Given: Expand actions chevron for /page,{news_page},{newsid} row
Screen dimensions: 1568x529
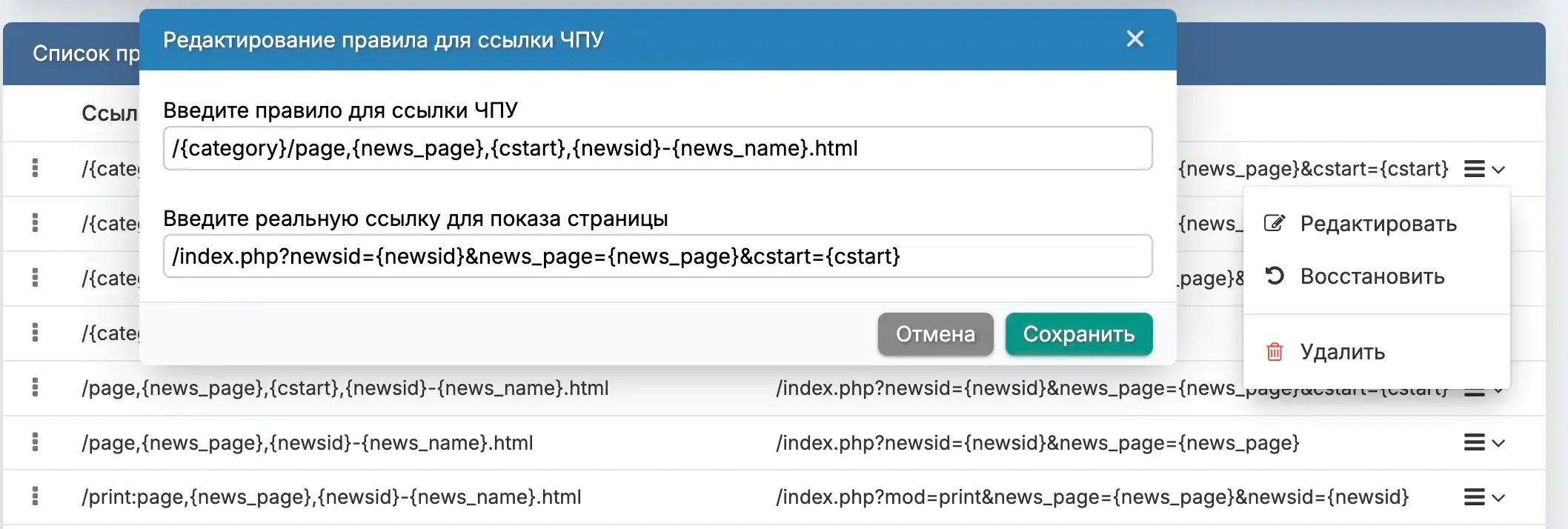Looking at the screenshot, I should (1498, 443).
